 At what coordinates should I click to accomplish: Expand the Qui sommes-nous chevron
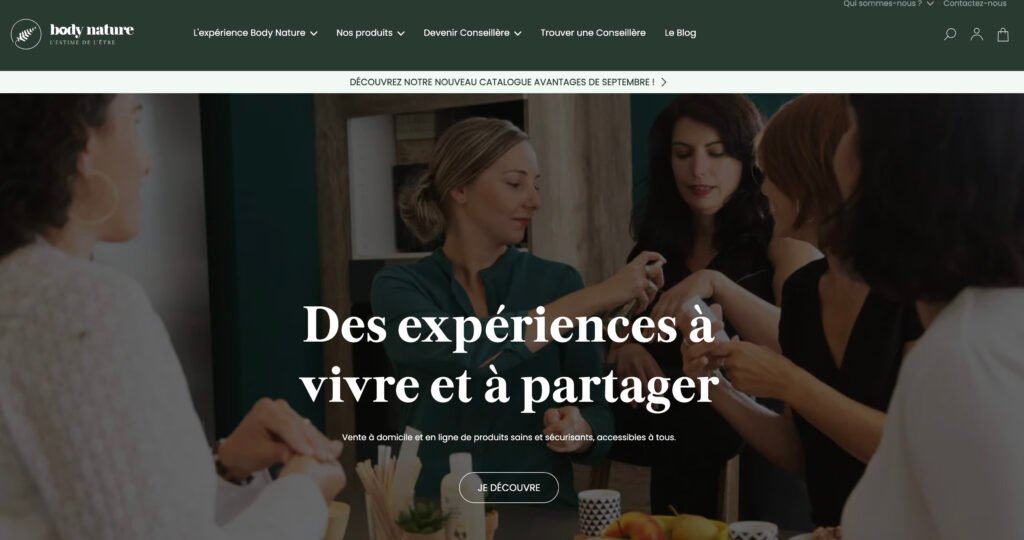[930, 3]
